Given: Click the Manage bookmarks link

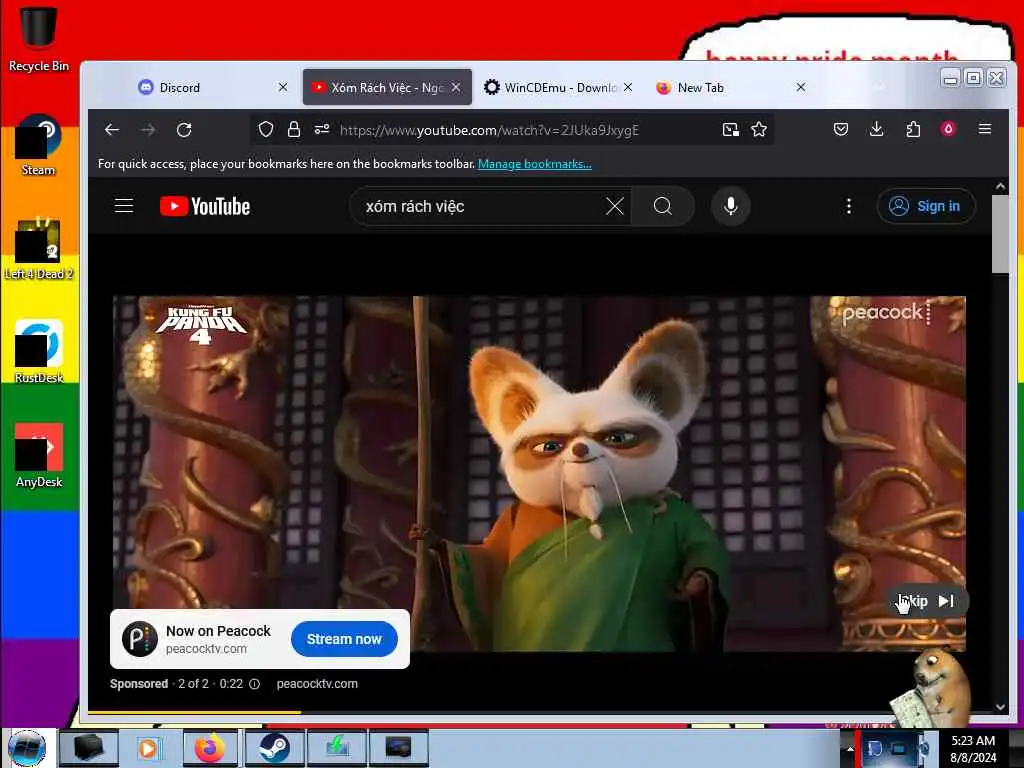Looking at the screenshot, I should [535, 164].
